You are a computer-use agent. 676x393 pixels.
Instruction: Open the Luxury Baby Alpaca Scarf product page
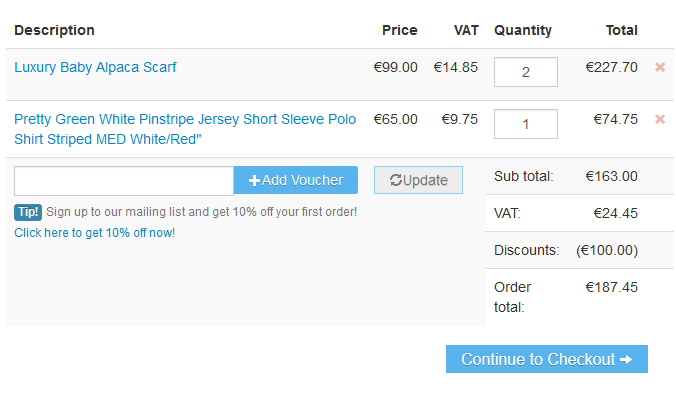[95, 67]
